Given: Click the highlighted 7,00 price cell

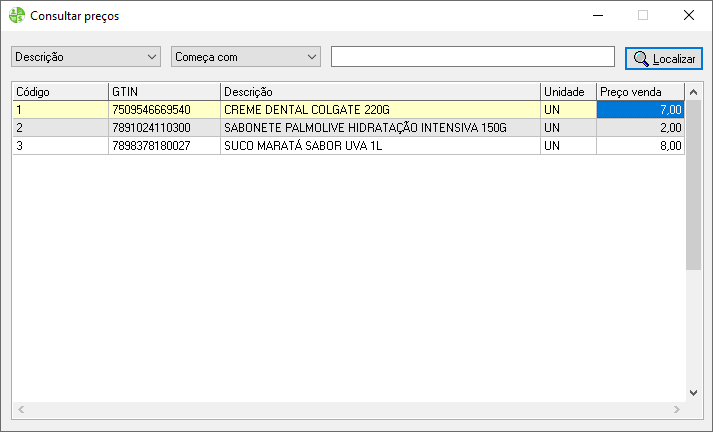Looking at the screenshot, I should click(x=640, y=109).
